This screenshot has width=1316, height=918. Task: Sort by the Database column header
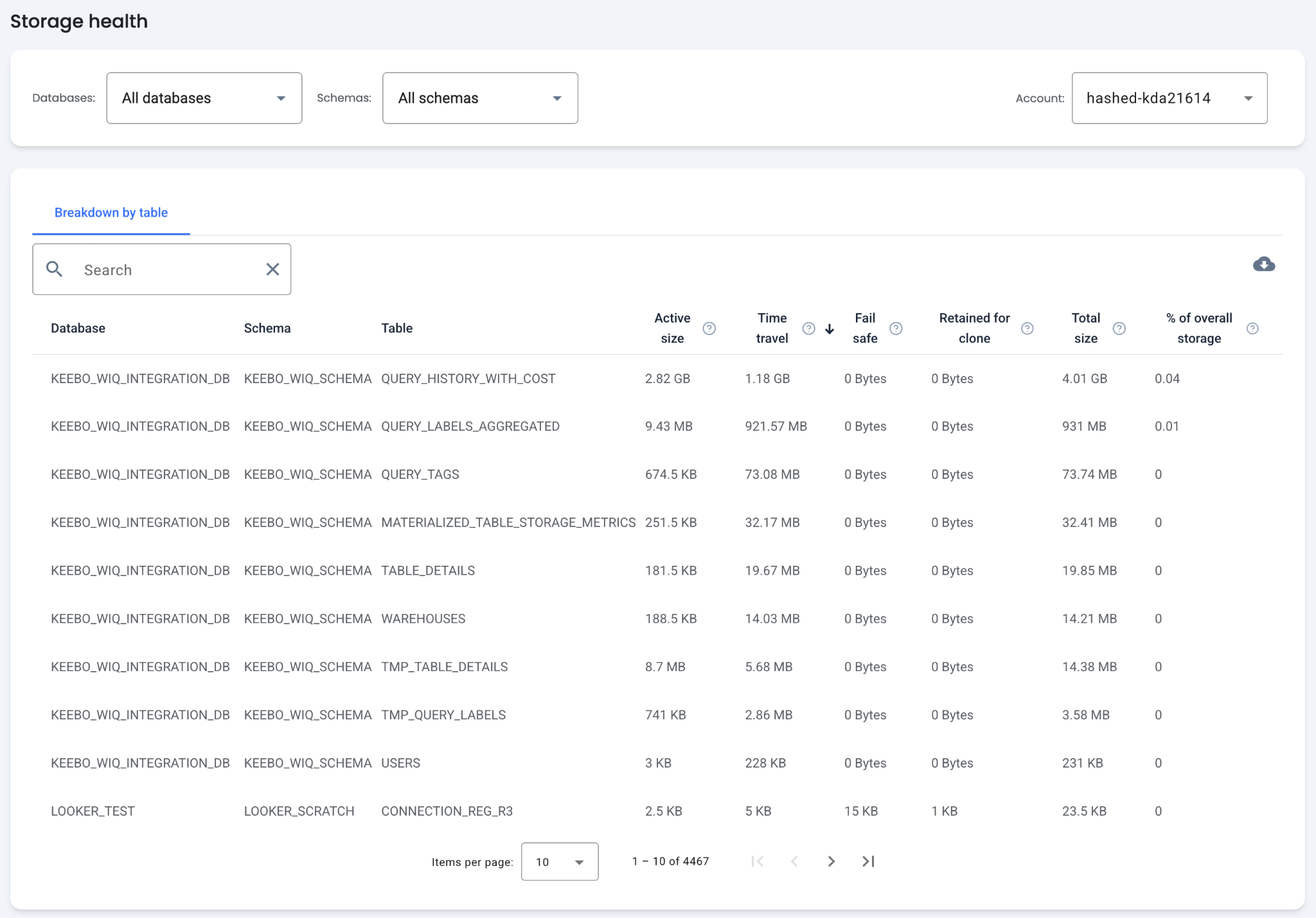pos(78,328)
